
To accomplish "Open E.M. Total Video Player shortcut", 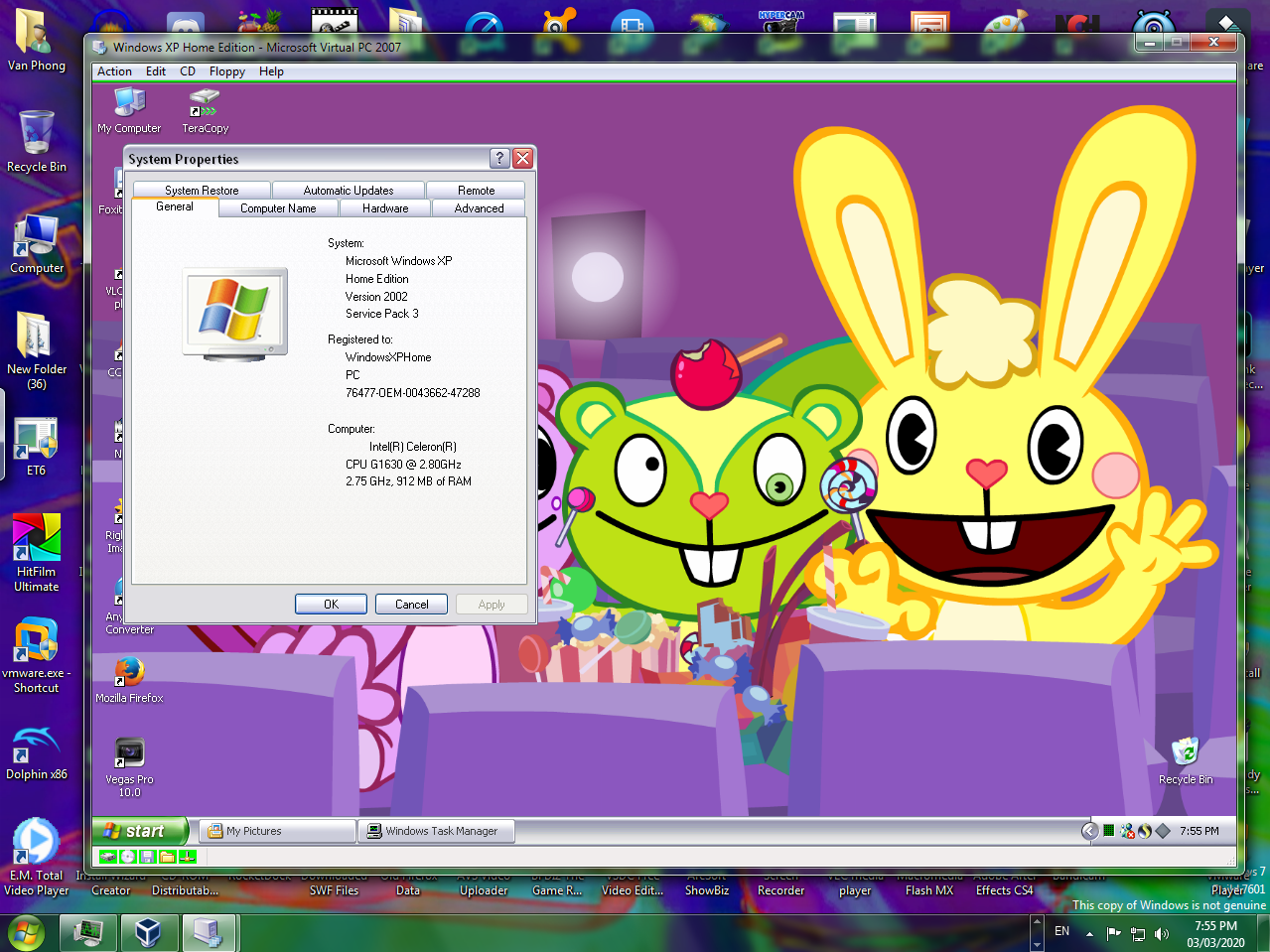I will point(37,857).
